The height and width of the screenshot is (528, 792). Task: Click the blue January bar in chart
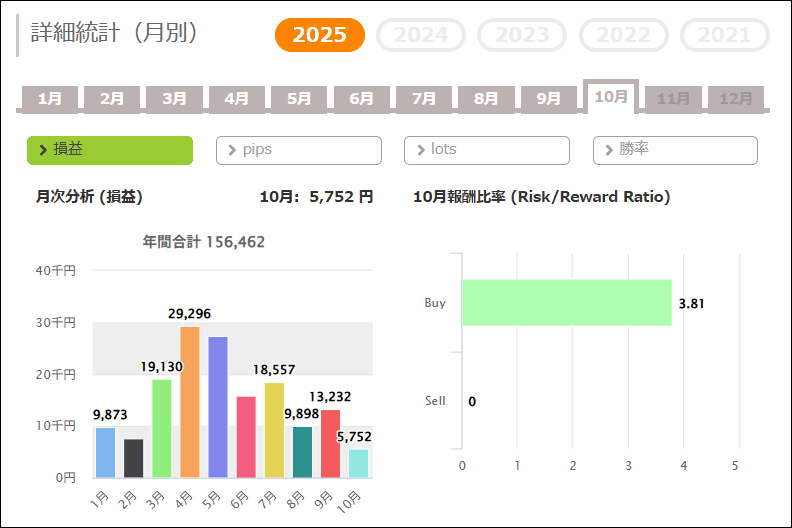[105, 452]
